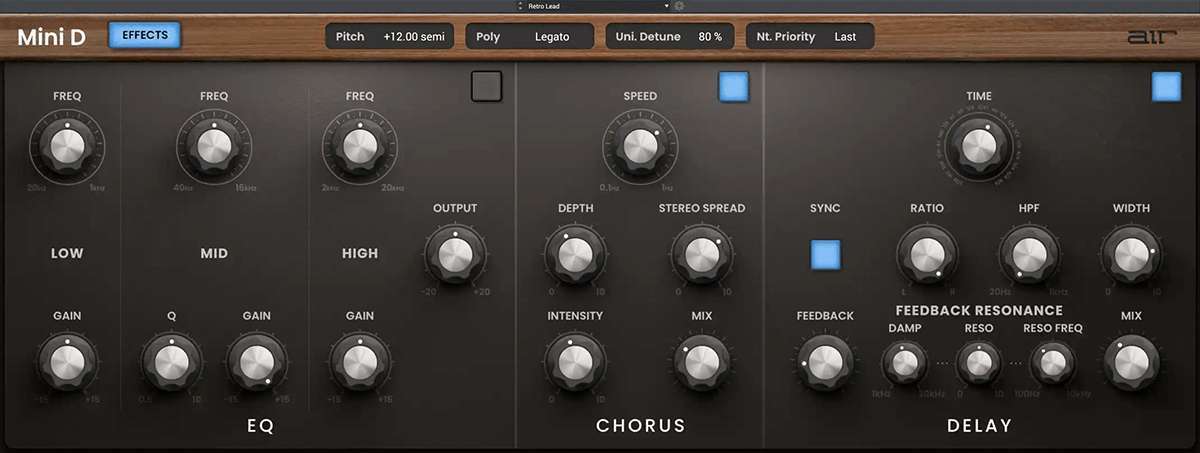Image resolution: width=1200 pixels, height=453 pixels.
Task: Disable the Chorus section power toggle
Action: (x=733, y=87)
